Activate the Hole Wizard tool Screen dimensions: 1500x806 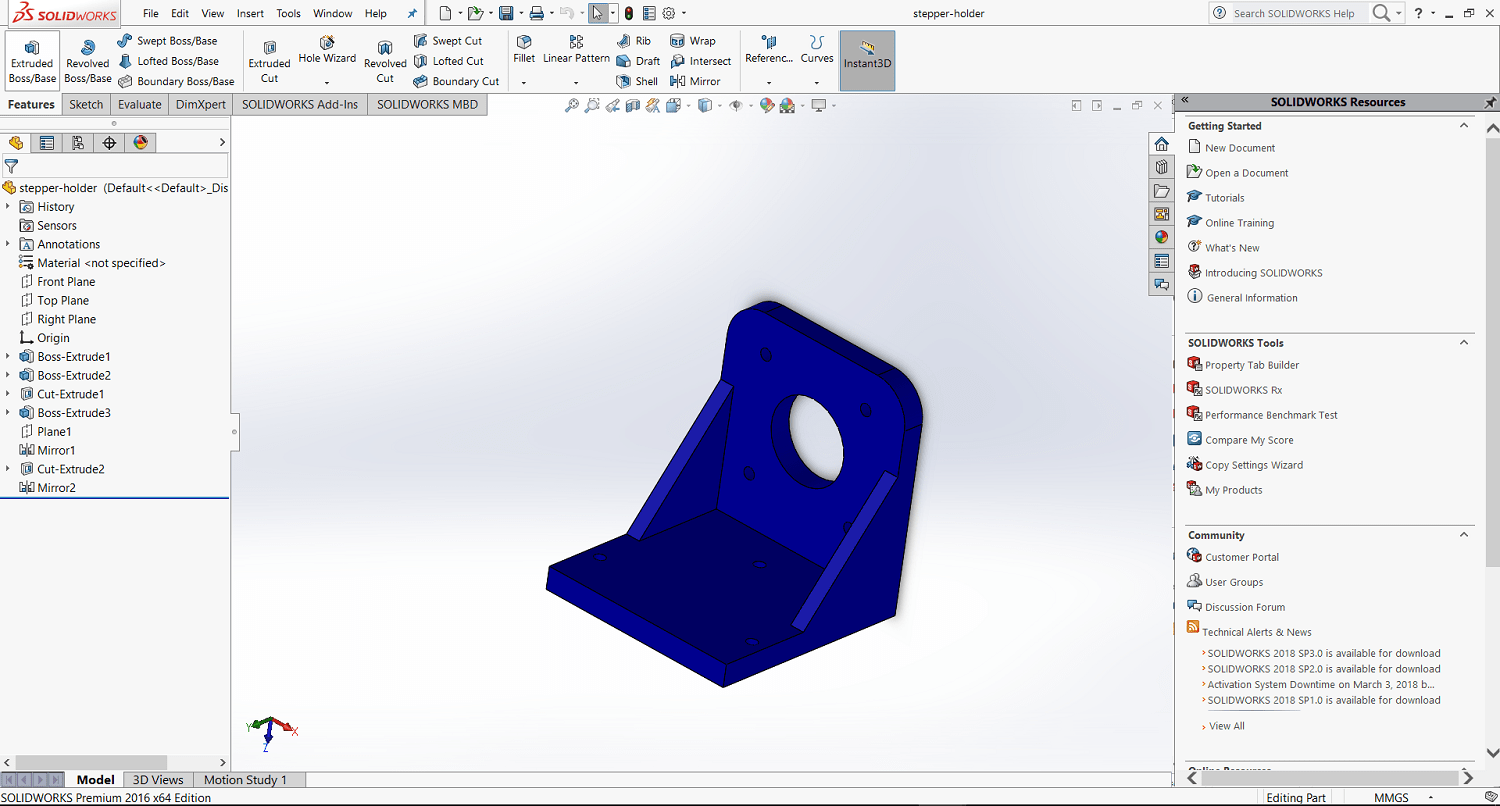click(x=327, y=50)
